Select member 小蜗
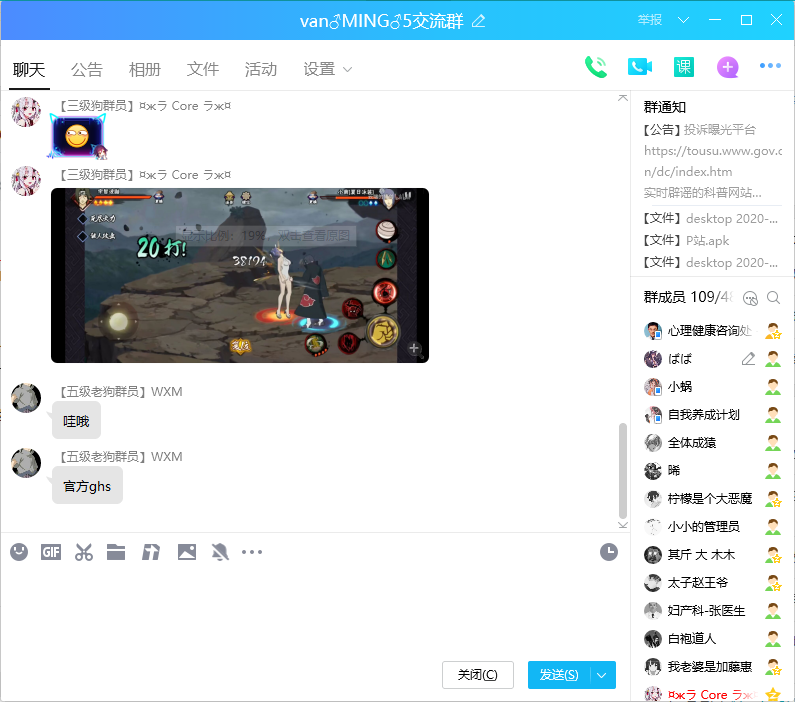Image resolution: width=795 pixels, height=702 pixels. pos(712,387)
